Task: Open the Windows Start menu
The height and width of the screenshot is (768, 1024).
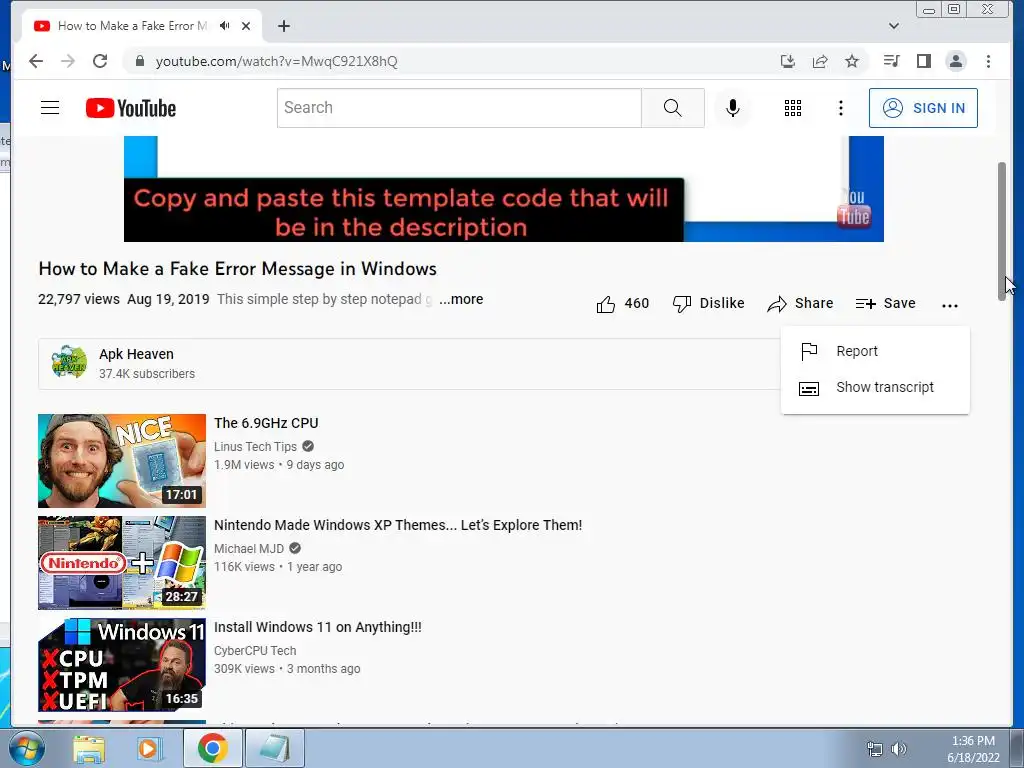Action: [26, 748]
